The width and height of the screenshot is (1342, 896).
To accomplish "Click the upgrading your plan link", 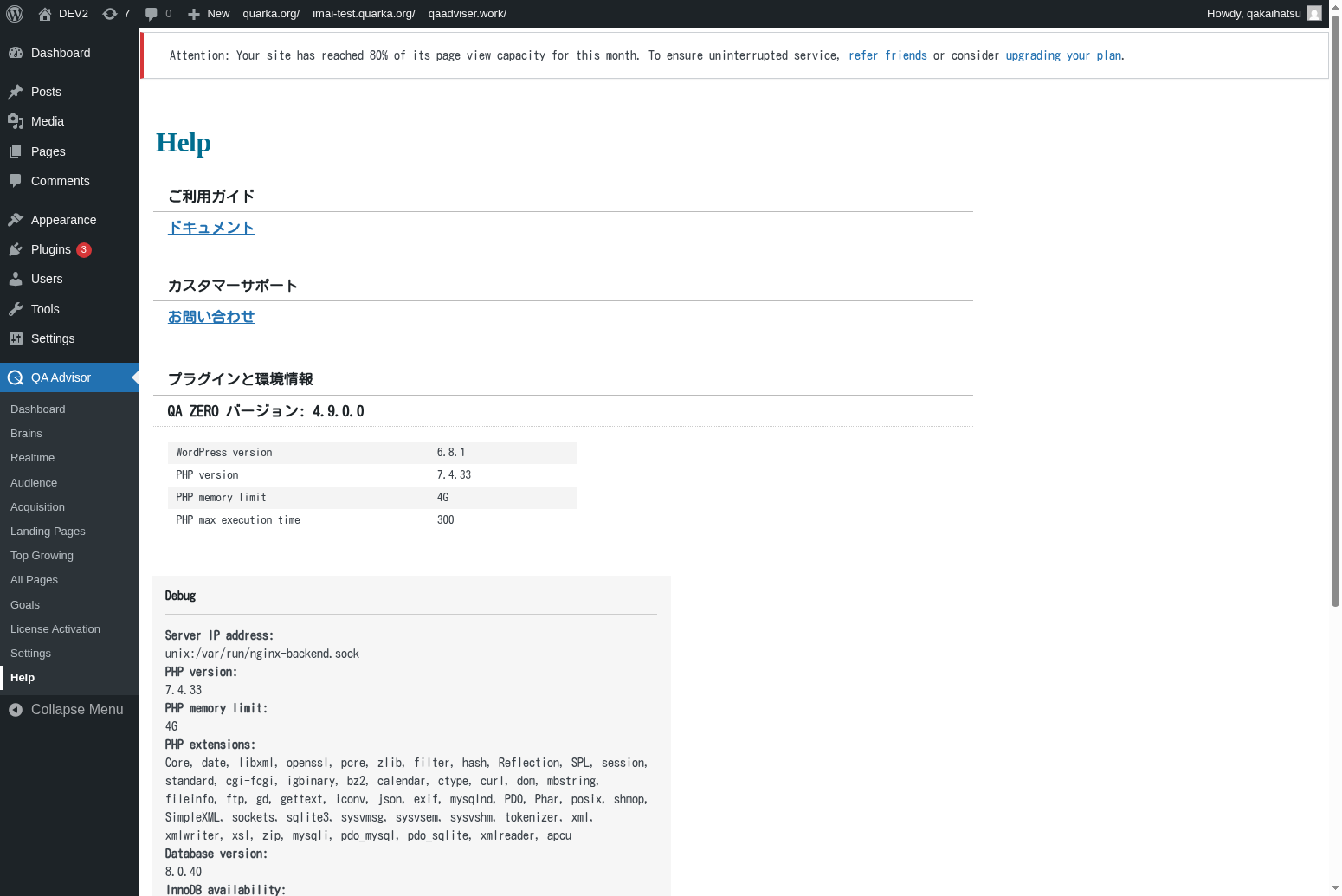I will pos(1063,55).
